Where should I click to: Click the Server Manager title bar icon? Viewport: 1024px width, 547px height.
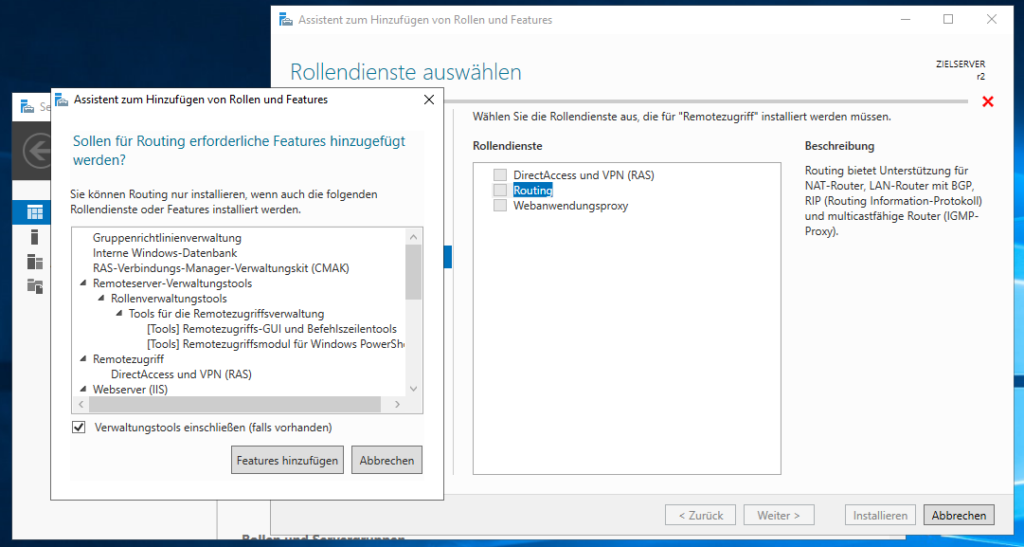pos(27,106)
